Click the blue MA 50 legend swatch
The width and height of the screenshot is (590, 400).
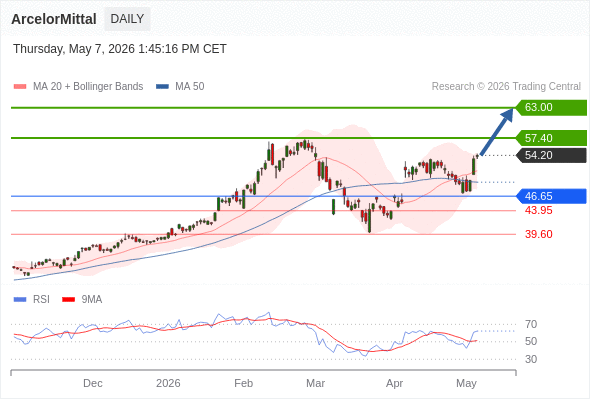click(162, 87)
